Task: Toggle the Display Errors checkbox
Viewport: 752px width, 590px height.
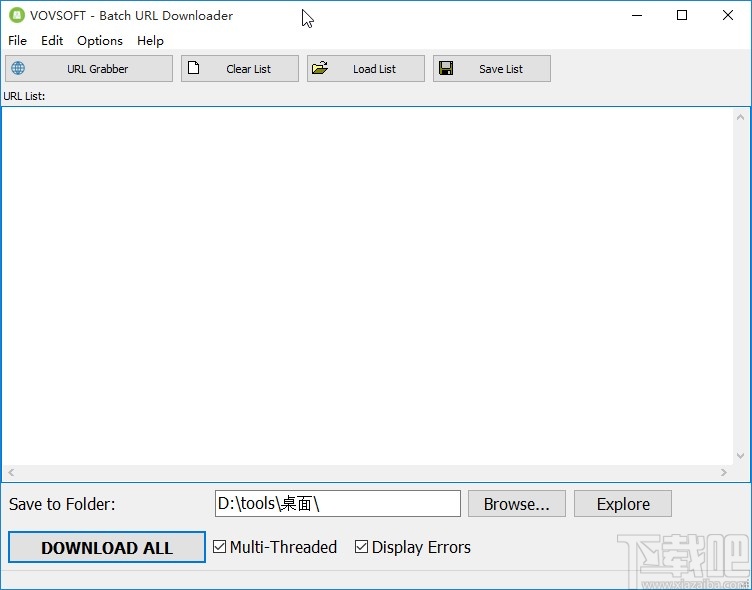Action: pyautogui.click(x=361, y=546)
